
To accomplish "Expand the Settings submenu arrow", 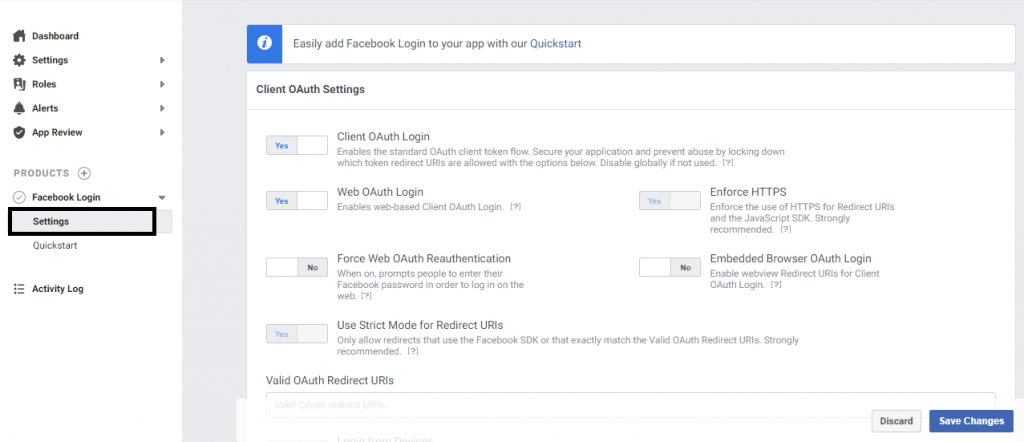I will click(x=162, y=60).
